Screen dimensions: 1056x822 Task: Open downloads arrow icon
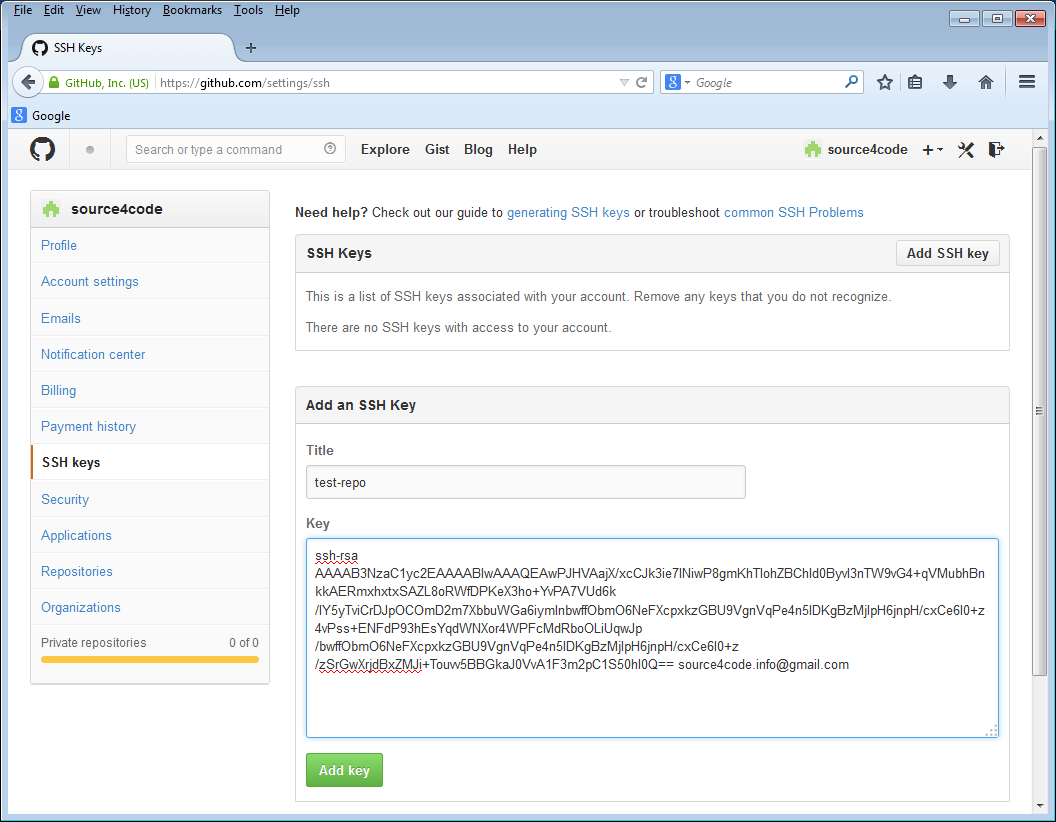click(x=950, y=82)
